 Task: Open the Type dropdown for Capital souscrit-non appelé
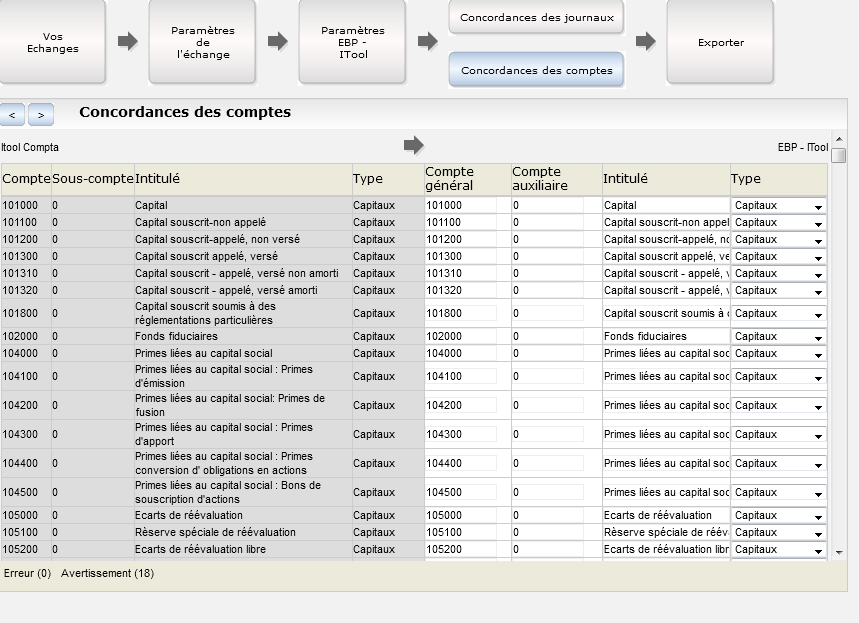[x=820, y=222]
